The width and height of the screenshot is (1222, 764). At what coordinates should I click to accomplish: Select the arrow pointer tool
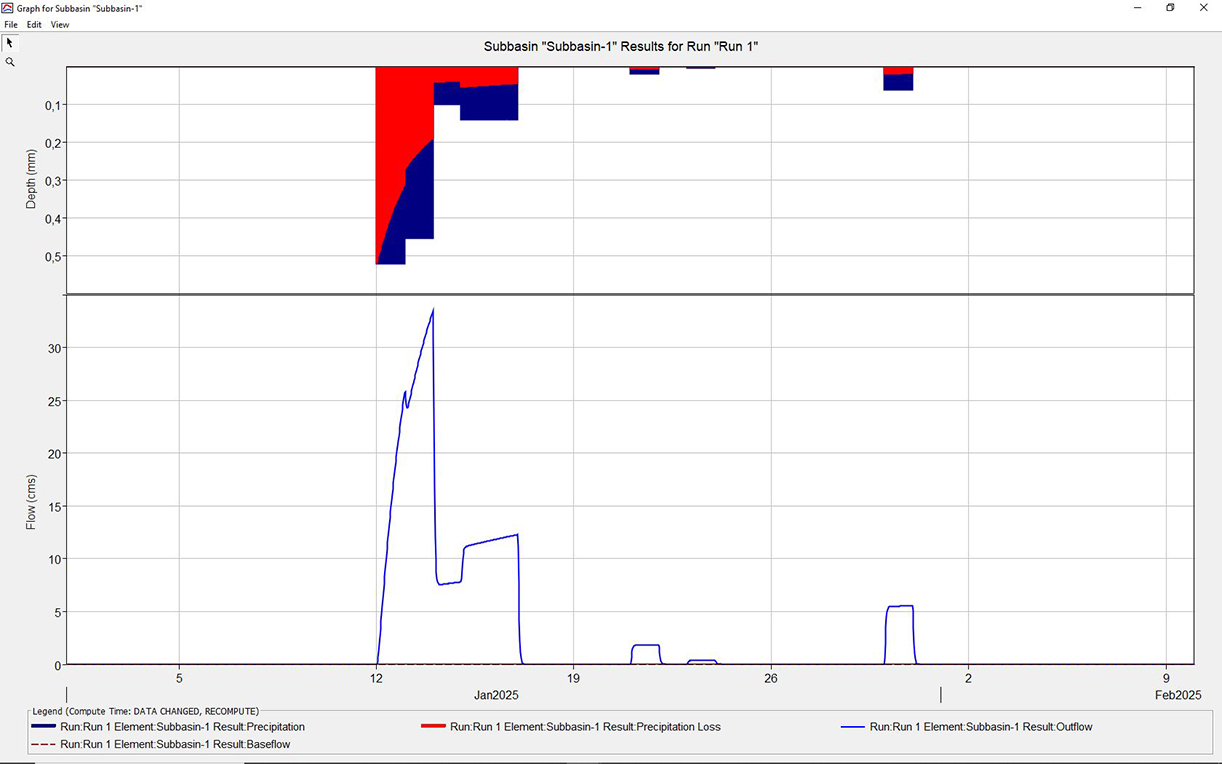[x=10, y=43]
